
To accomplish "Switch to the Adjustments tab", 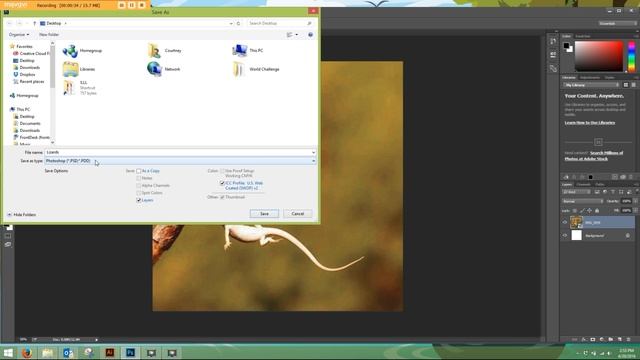I will tap(590, 78).
